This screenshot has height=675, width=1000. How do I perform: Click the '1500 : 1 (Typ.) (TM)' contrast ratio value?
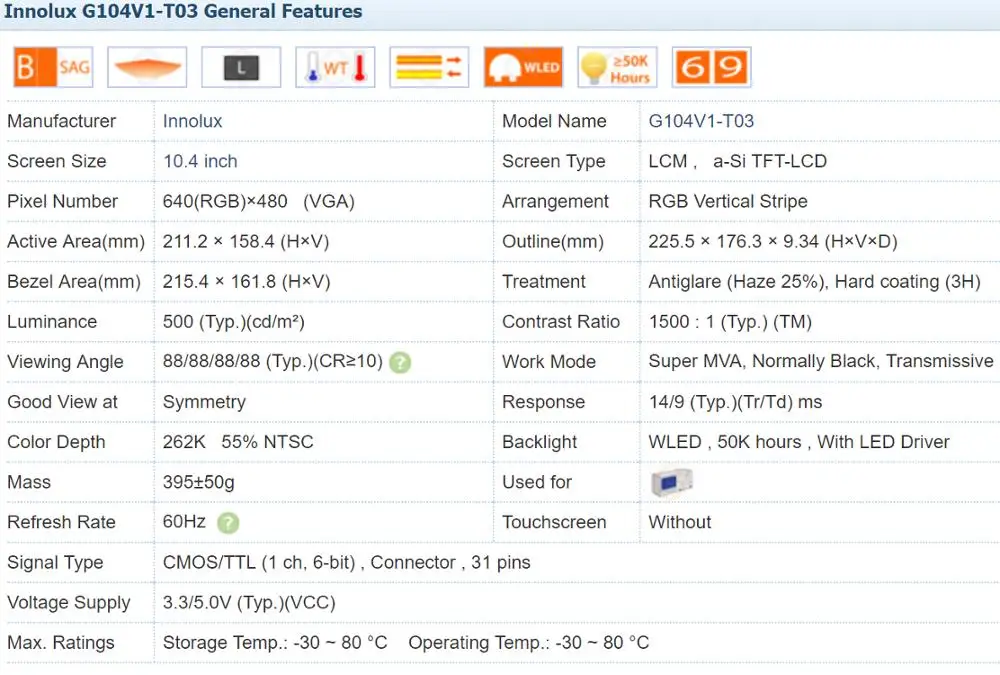coord(730,322)
